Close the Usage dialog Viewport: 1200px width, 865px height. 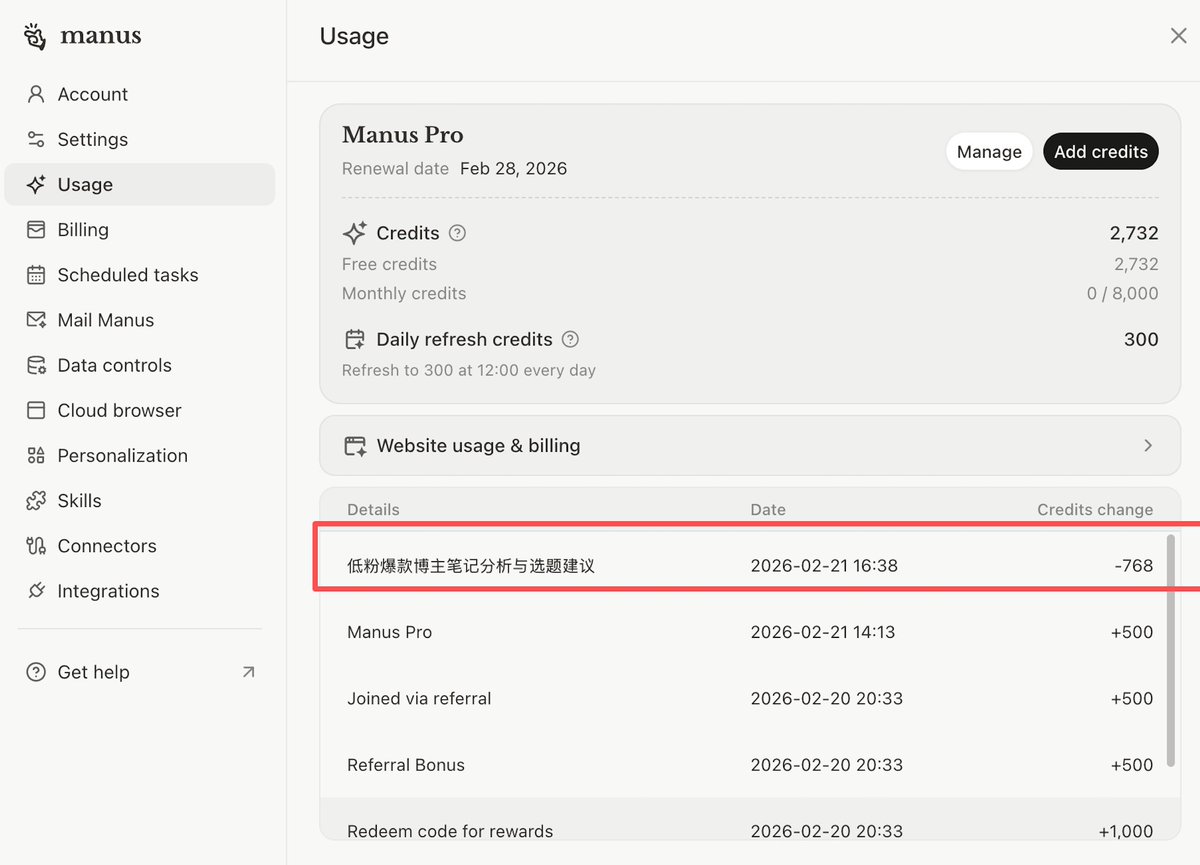tap(1179, 36)
